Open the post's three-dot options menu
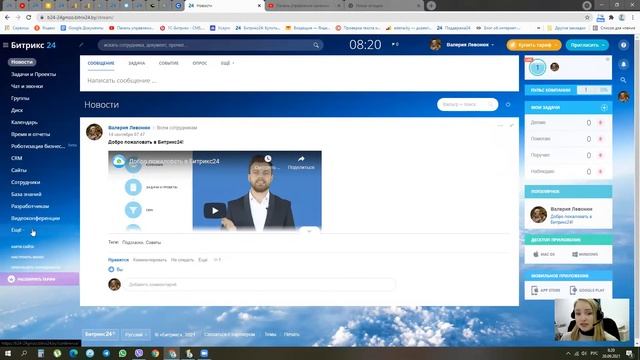The image size is (640, 360). [x=500, y=126]
